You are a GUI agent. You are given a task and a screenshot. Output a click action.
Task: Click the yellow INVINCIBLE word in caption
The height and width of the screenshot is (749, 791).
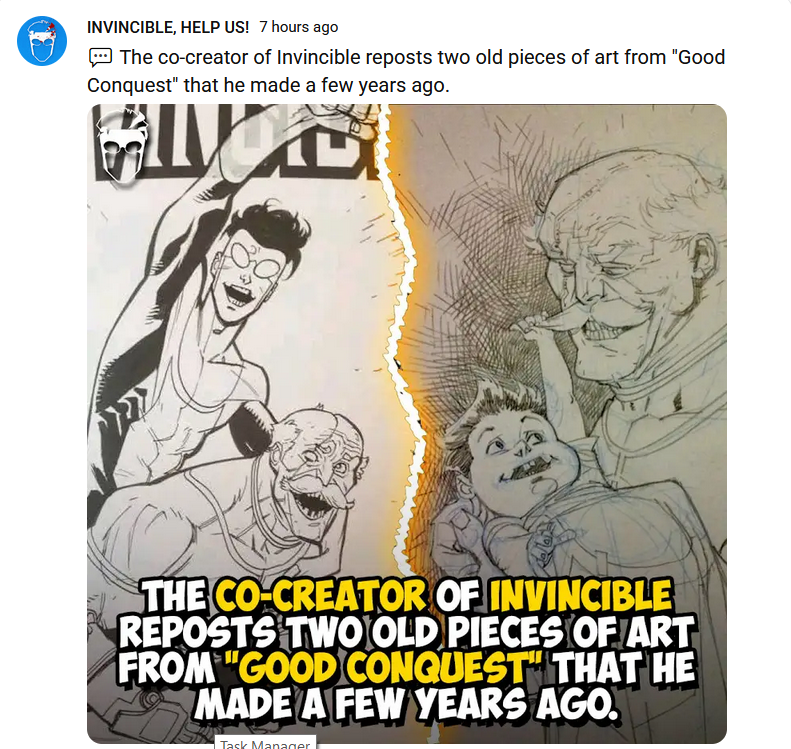tap(581, 596)
